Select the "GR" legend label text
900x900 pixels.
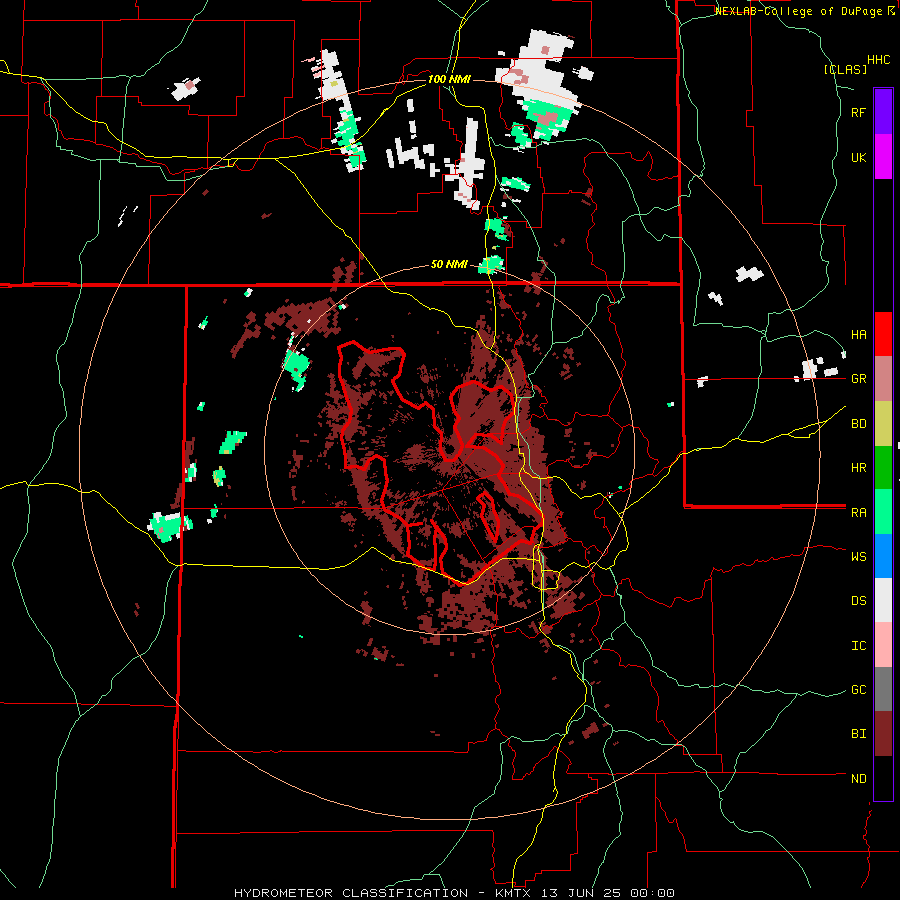click(x=858, y=379)
